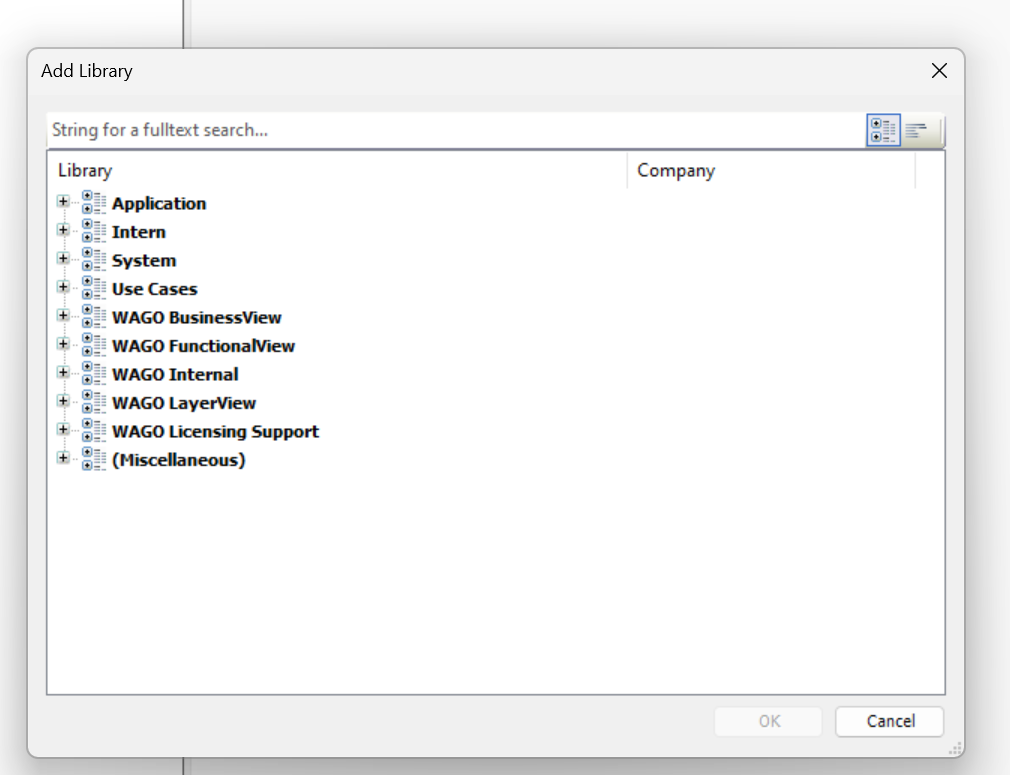Expand the Use Cases category
Viewport: 1010px width, 775px height.
pyautogui.click(x=63, y=287)
